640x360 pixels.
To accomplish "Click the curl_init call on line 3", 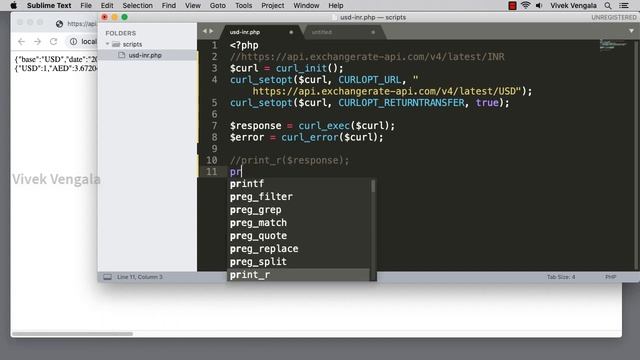I will coord(301,68).
